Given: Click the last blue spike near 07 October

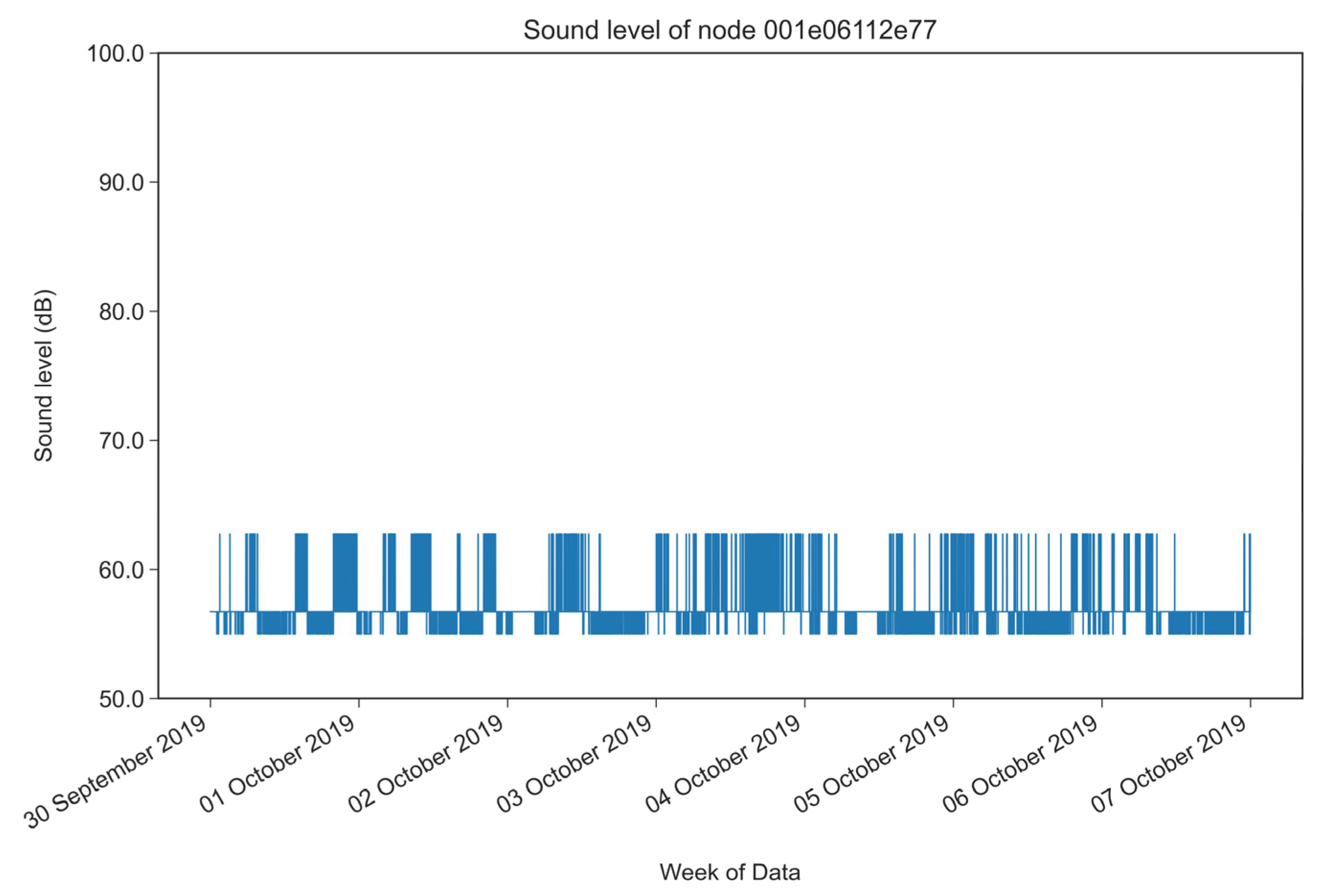Looking at the screenshot, I should tap(1249, 568).
